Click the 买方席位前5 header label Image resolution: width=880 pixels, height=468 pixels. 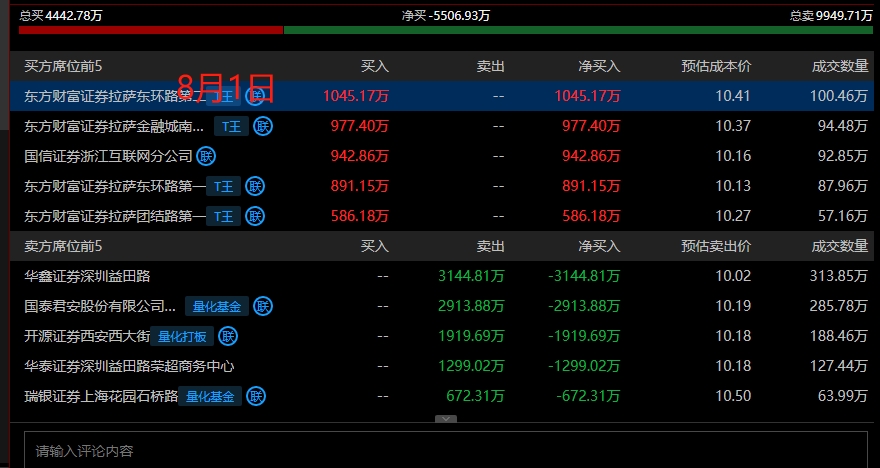63,66
